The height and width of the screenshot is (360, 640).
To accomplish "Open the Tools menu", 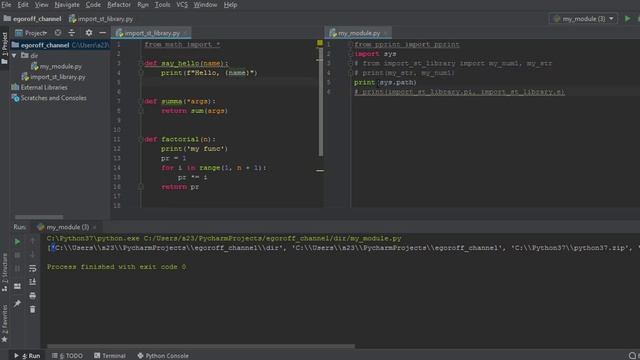I will [162, 5].
